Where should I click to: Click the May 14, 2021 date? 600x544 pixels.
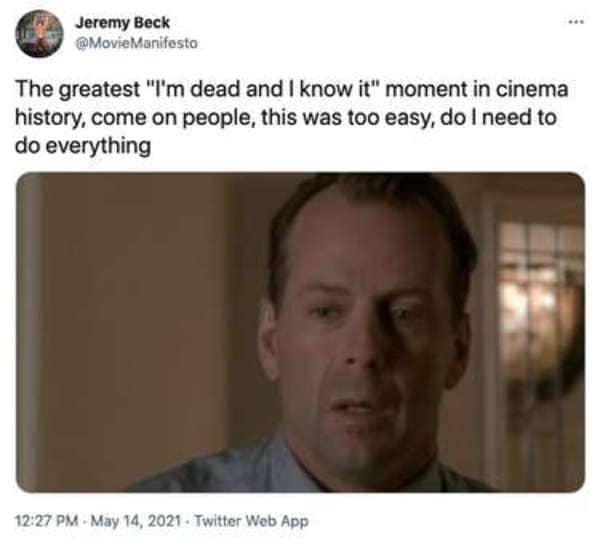(x=135, y=521)
